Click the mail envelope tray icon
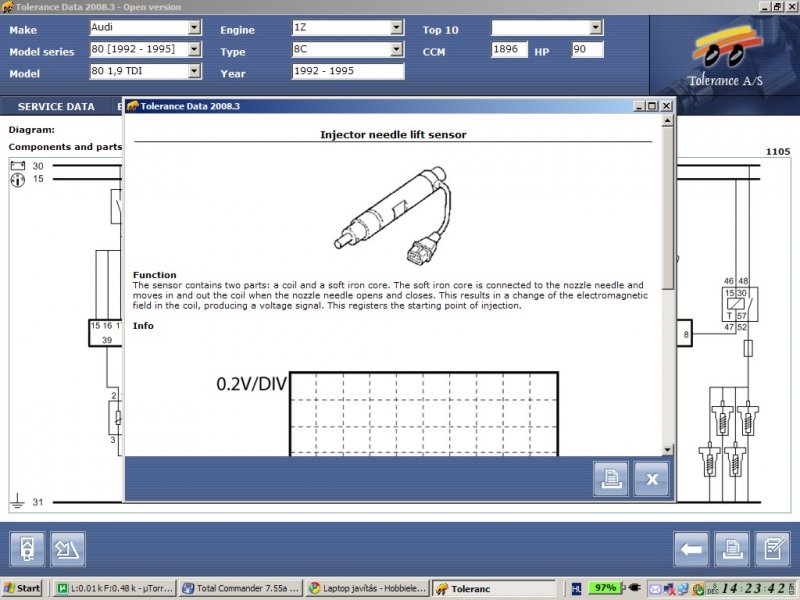800x600 pixels. (x=655, y=589)
